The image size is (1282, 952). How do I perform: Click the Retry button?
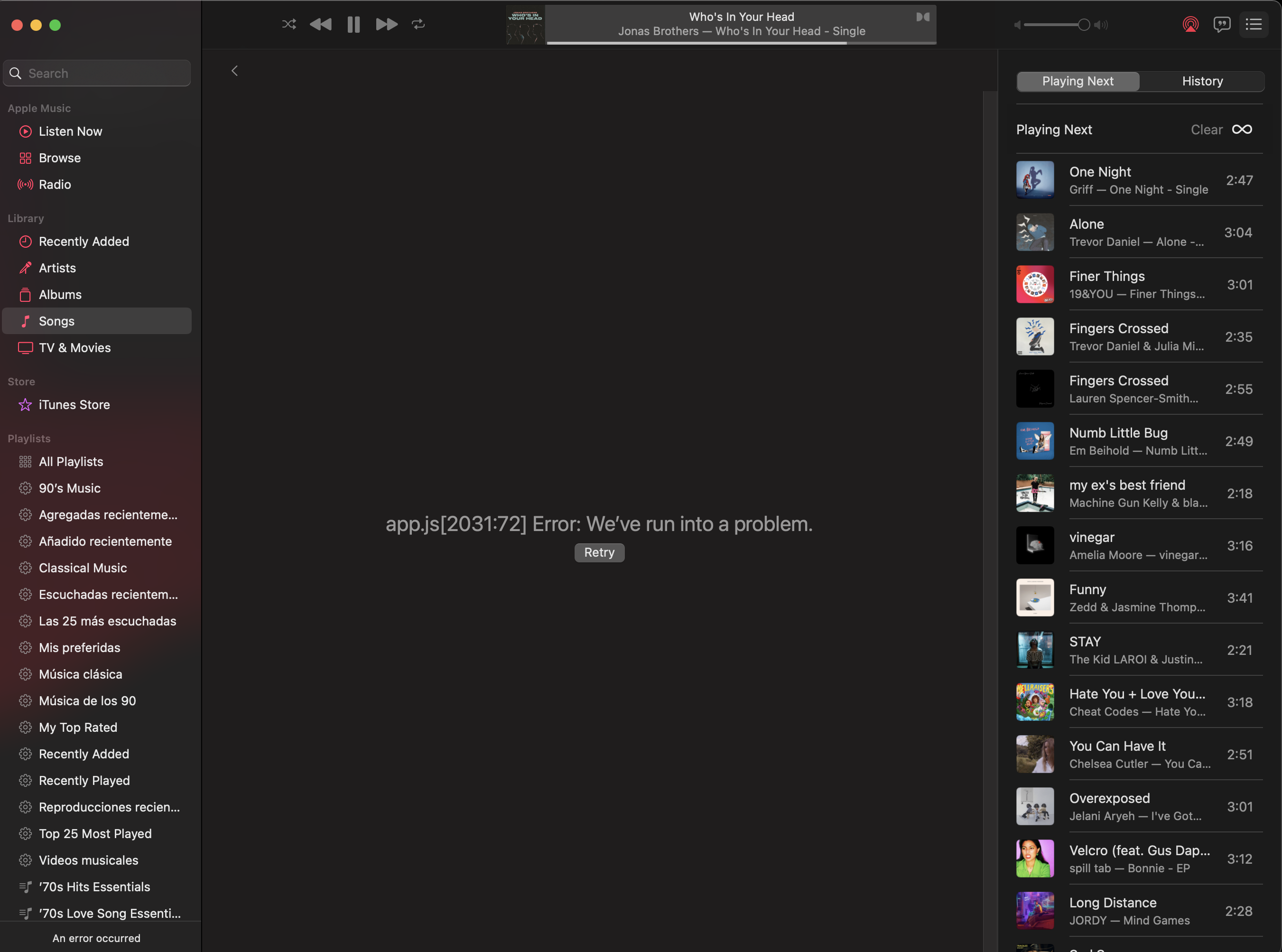click(599, 552)
